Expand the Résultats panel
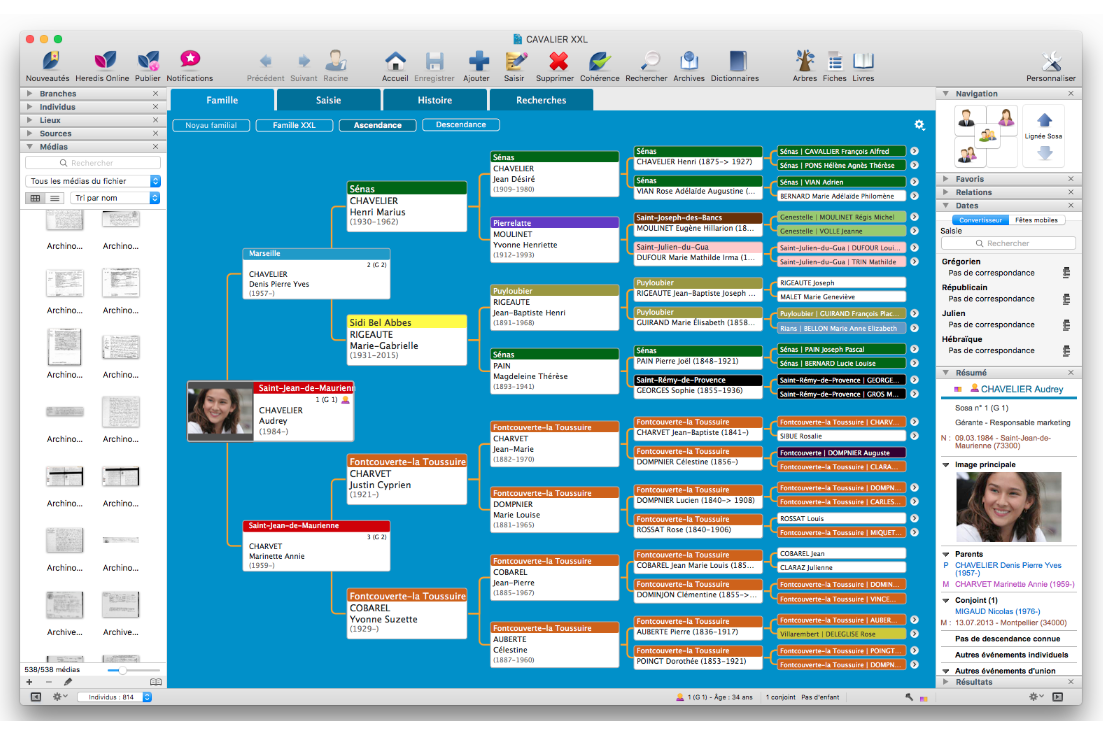This screenshot has height=735, width=1103. point(946,682)
